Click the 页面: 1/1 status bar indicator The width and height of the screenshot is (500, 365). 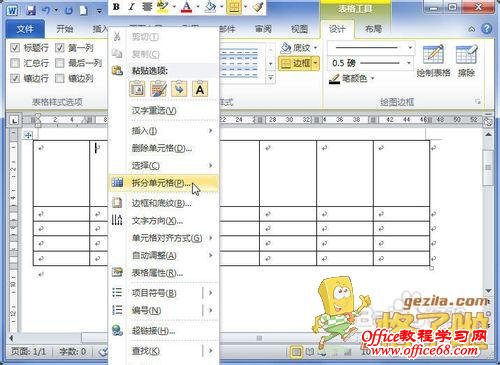(x=28, y=351)
